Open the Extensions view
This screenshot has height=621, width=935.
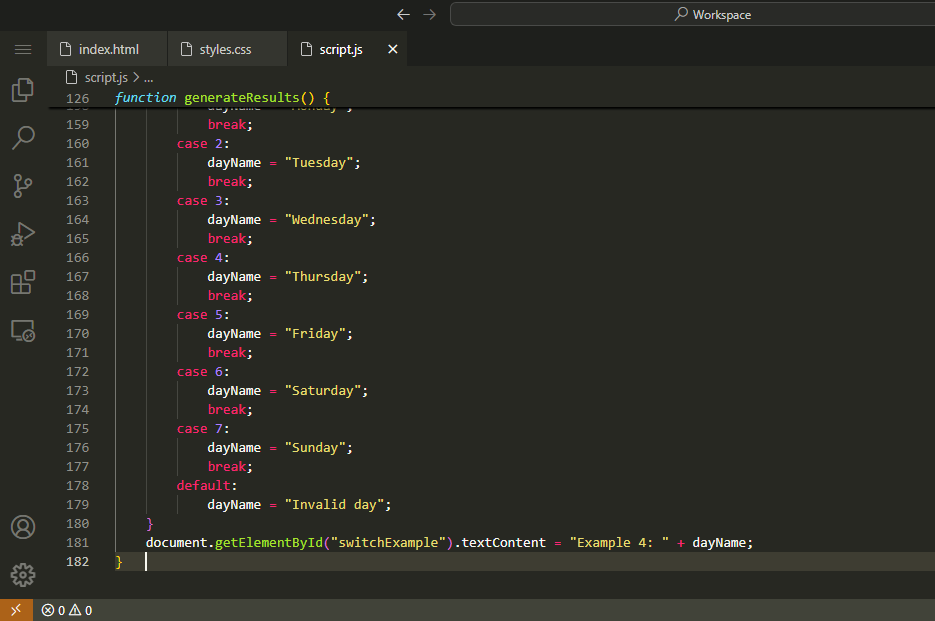click(x=22, y=282)
